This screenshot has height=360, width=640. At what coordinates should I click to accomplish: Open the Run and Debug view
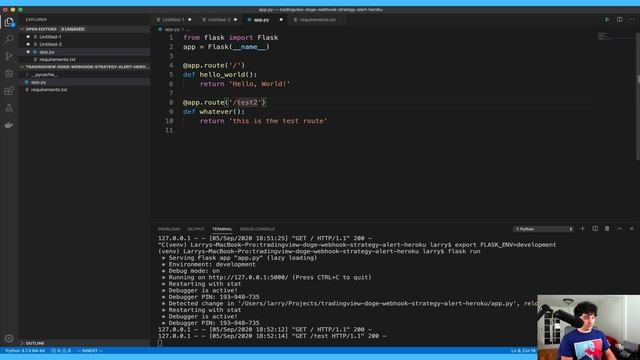[x=9, y=73]
